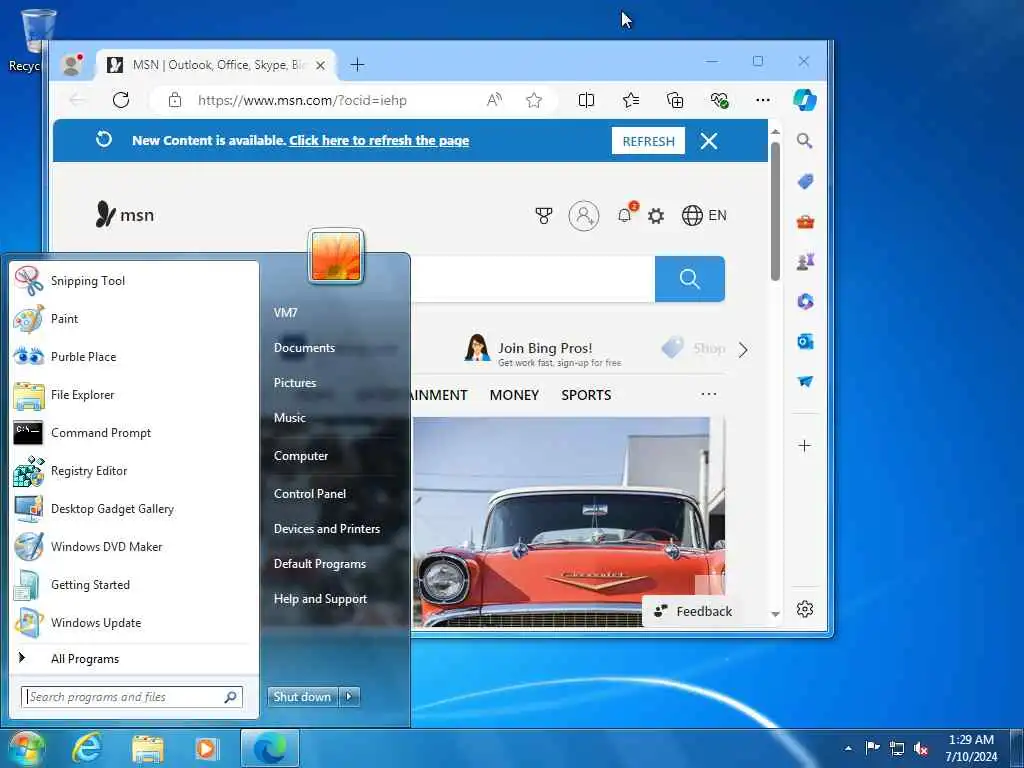Open the Edge Favorites list icon
Viewport: 1024px width, 768px height.
[x=631, y=100]
